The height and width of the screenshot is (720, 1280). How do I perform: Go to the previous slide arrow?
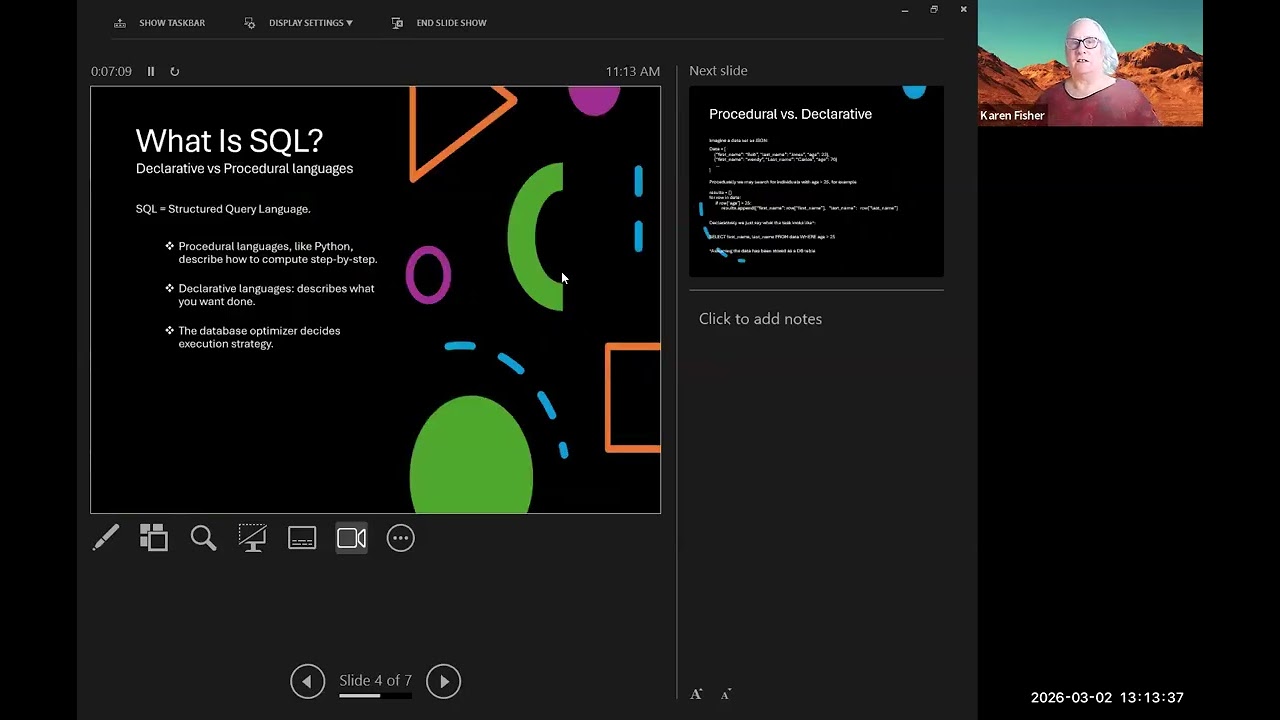307,681
